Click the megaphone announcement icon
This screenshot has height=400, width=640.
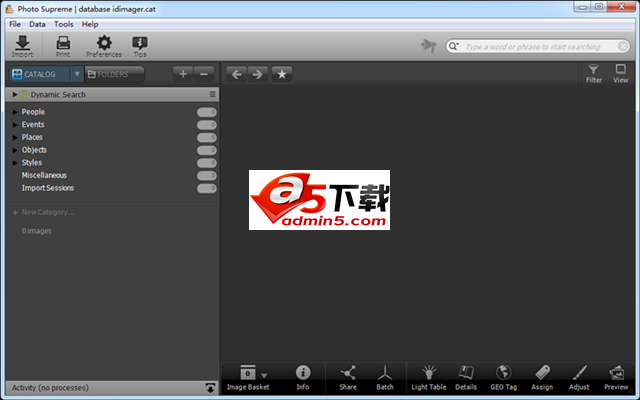coord(429,45)
